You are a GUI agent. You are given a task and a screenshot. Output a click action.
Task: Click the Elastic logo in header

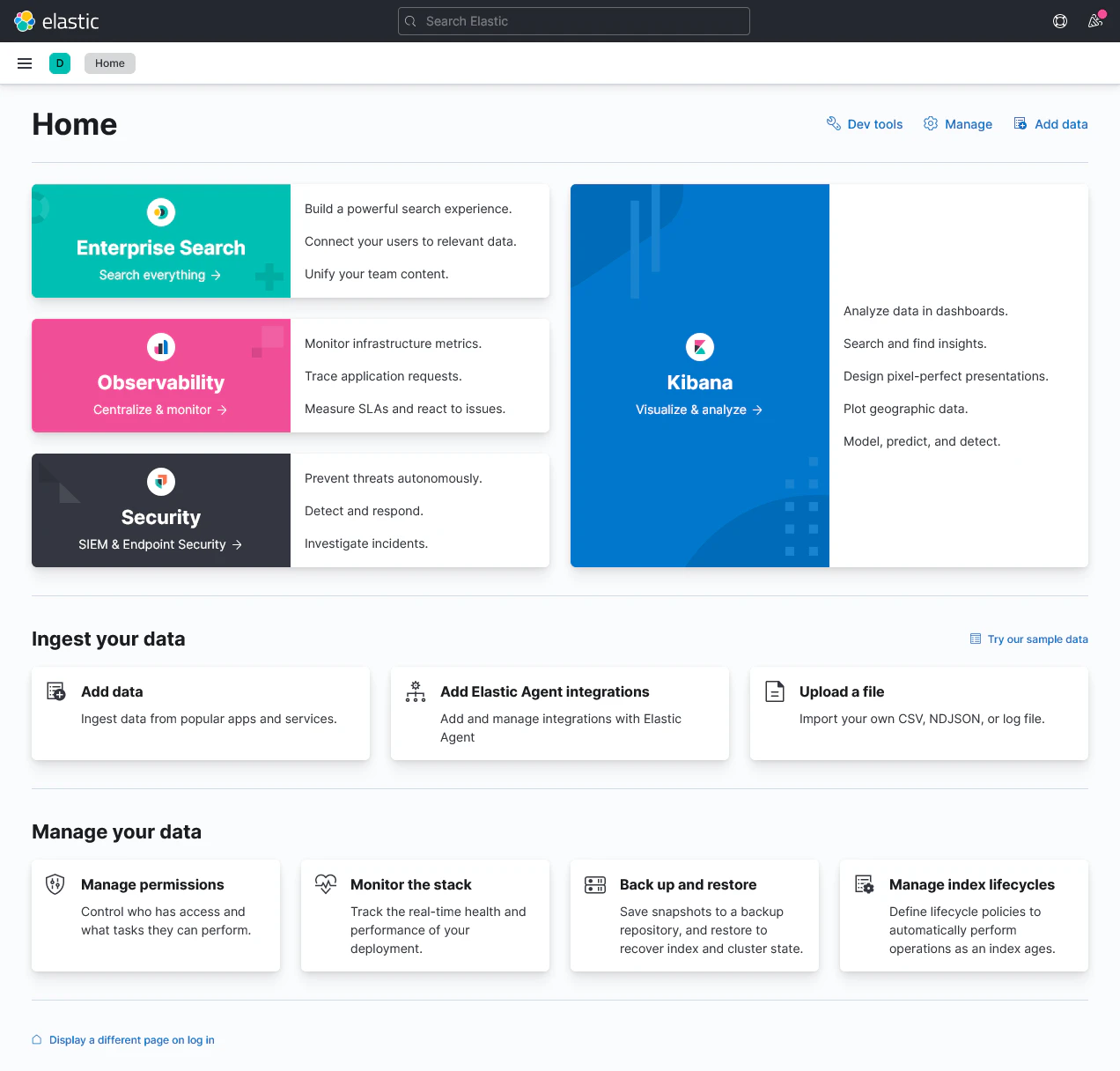click(56, 21)
